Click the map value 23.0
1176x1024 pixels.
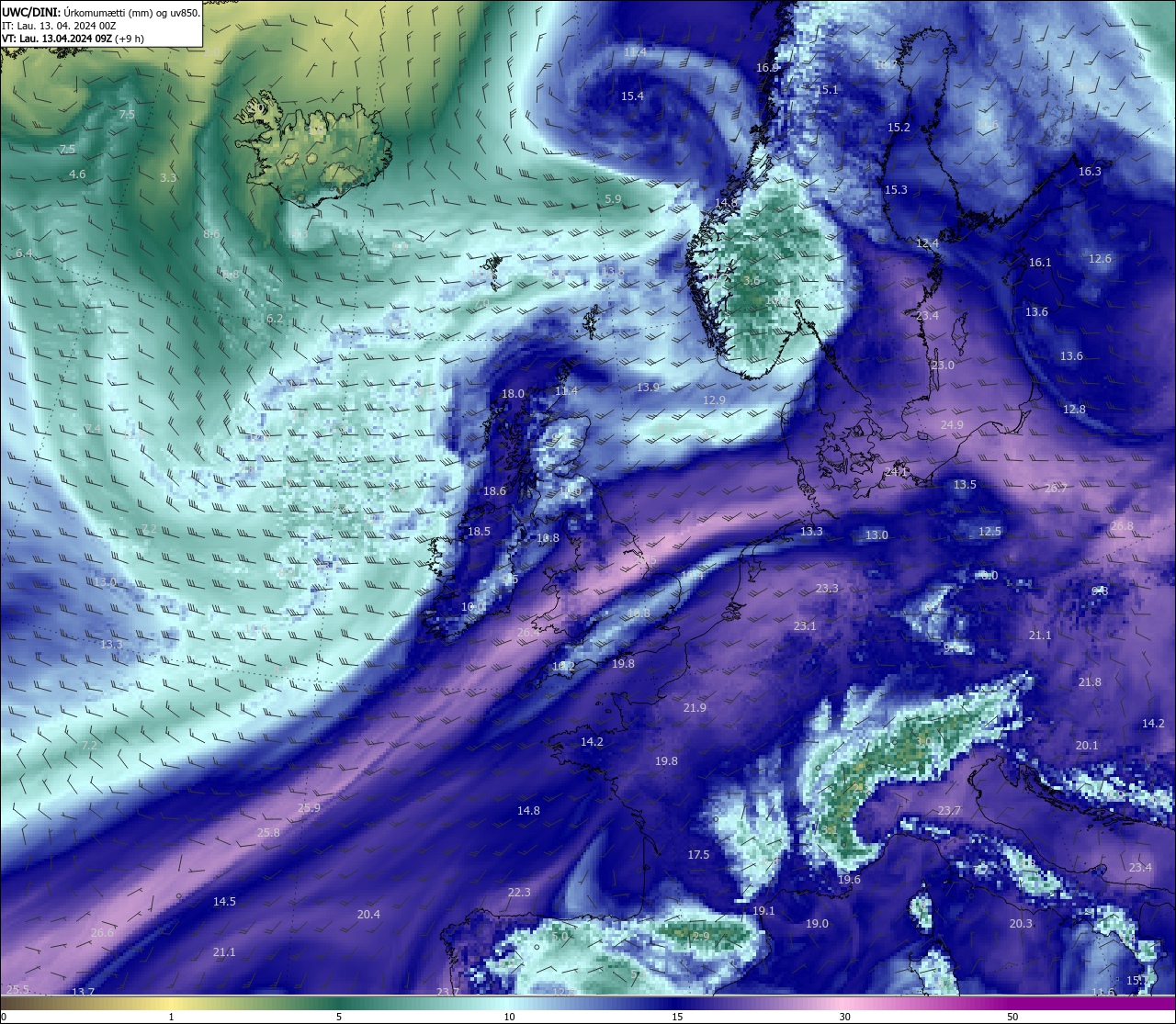(x=943, y=366)
